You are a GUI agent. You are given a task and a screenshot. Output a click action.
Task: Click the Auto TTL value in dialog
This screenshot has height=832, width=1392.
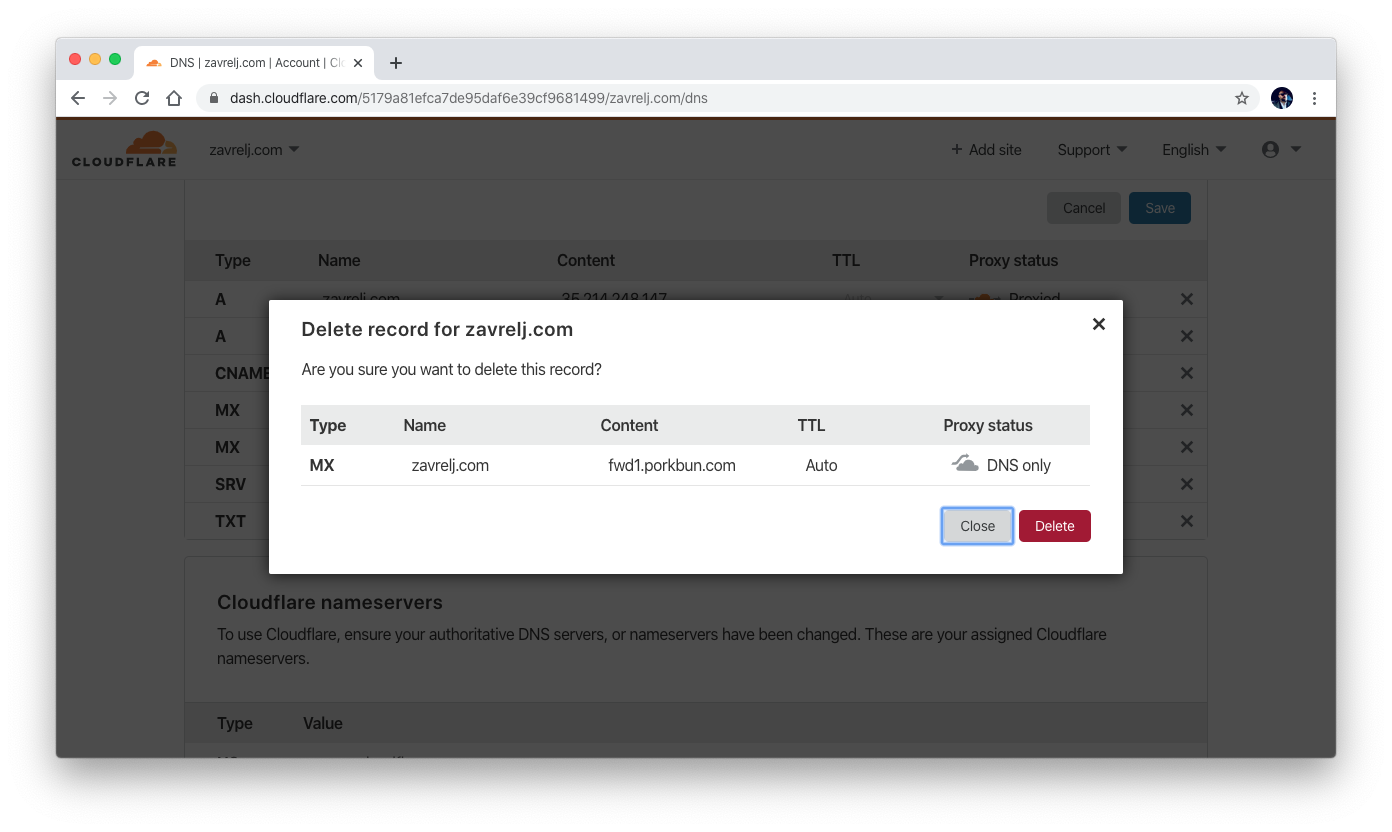pos(821,465)
